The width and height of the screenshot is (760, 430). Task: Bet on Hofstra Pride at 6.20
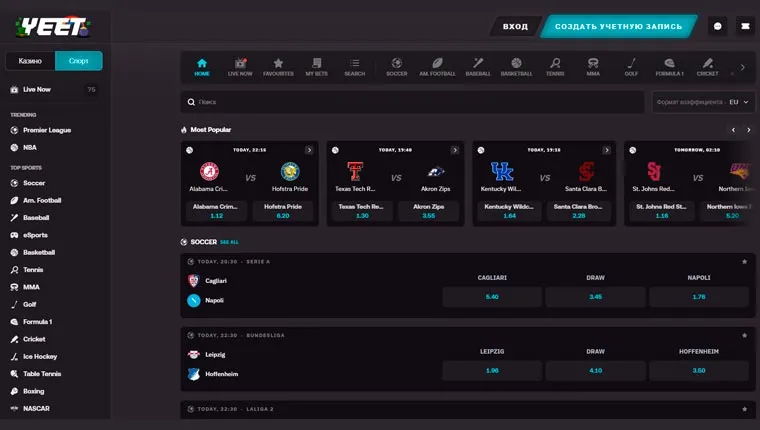pos(283,211)
